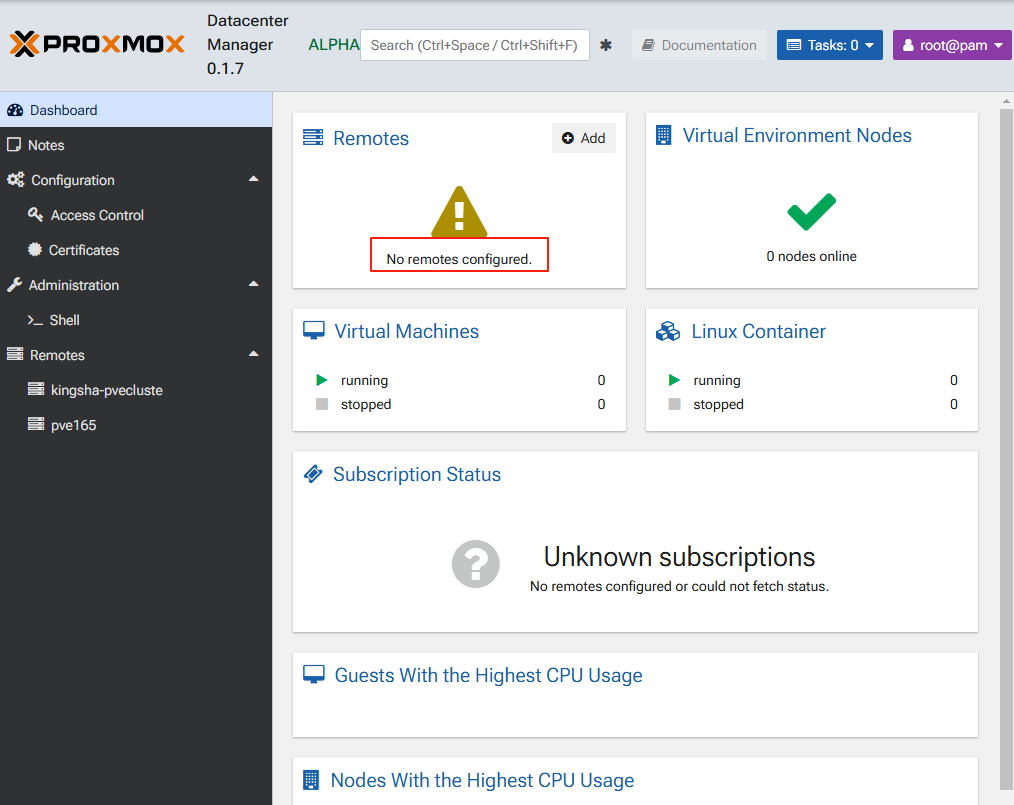The height and width of the screenshot is (805, 1014).
Task: Click server icon next to pve165
Action: click(36, 424)
